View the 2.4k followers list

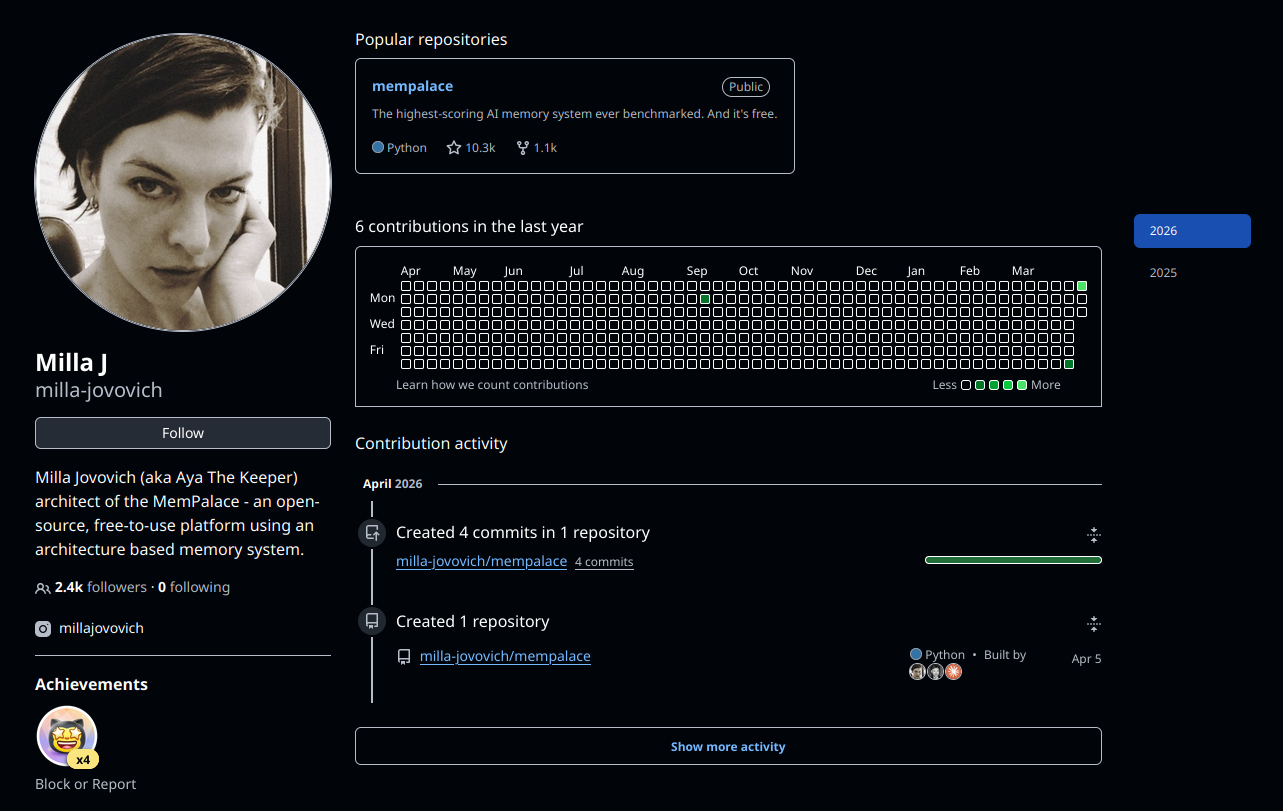[100, 588]
